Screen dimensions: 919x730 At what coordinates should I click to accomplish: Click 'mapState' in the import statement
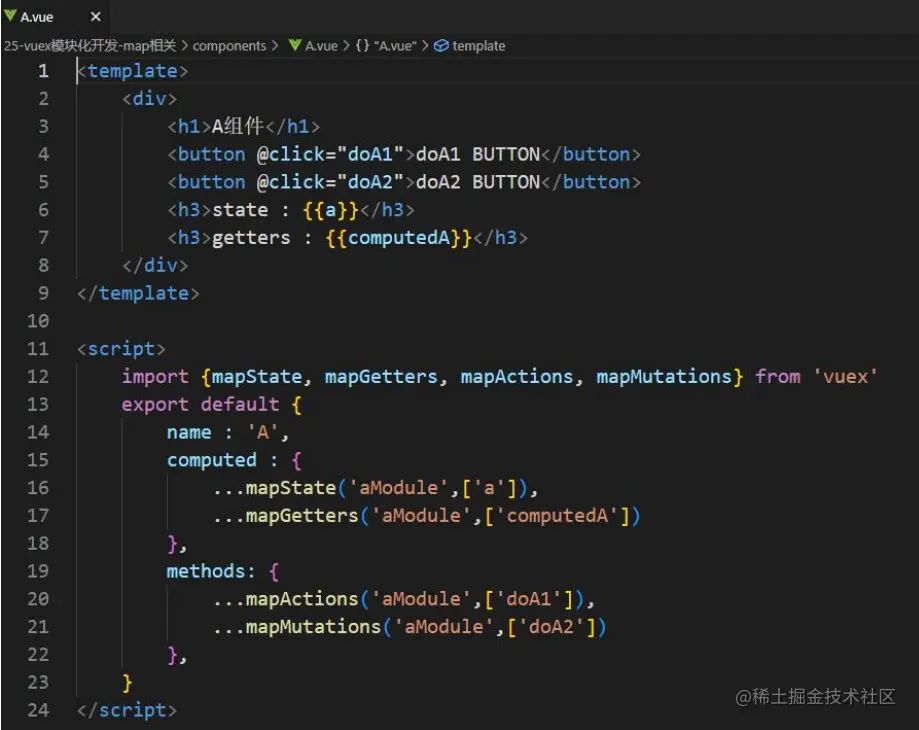coord(257,376)
